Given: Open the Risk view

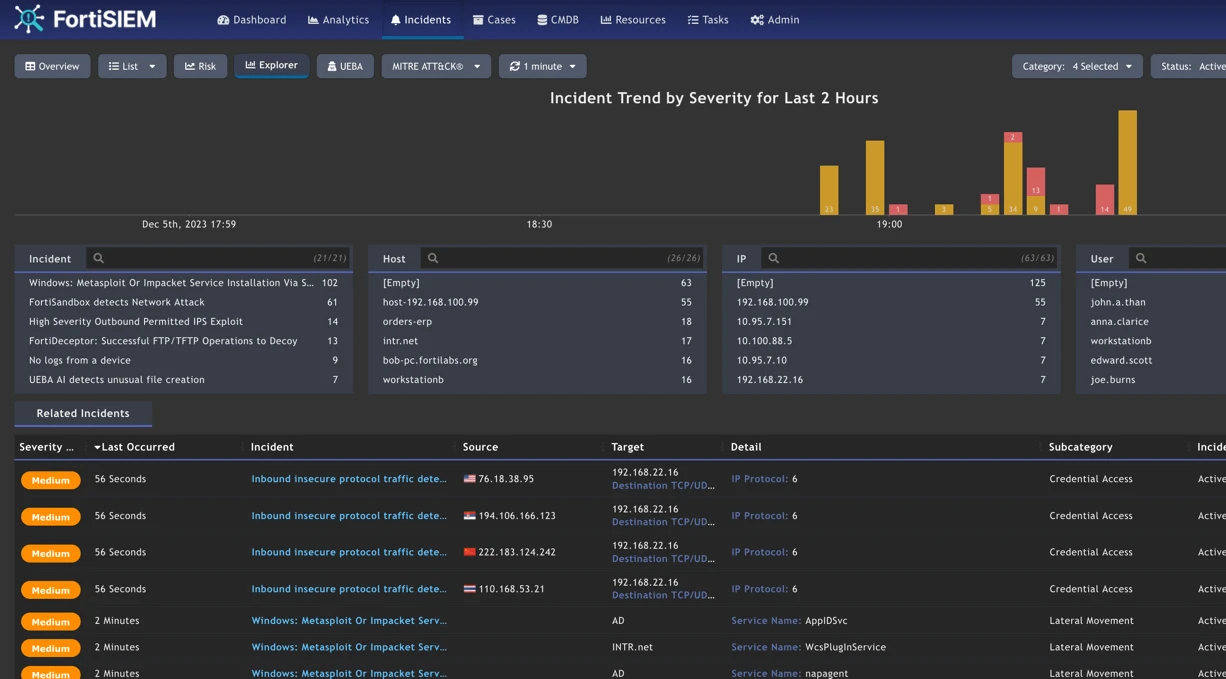Looking at the screenshot, I should 200,66.
